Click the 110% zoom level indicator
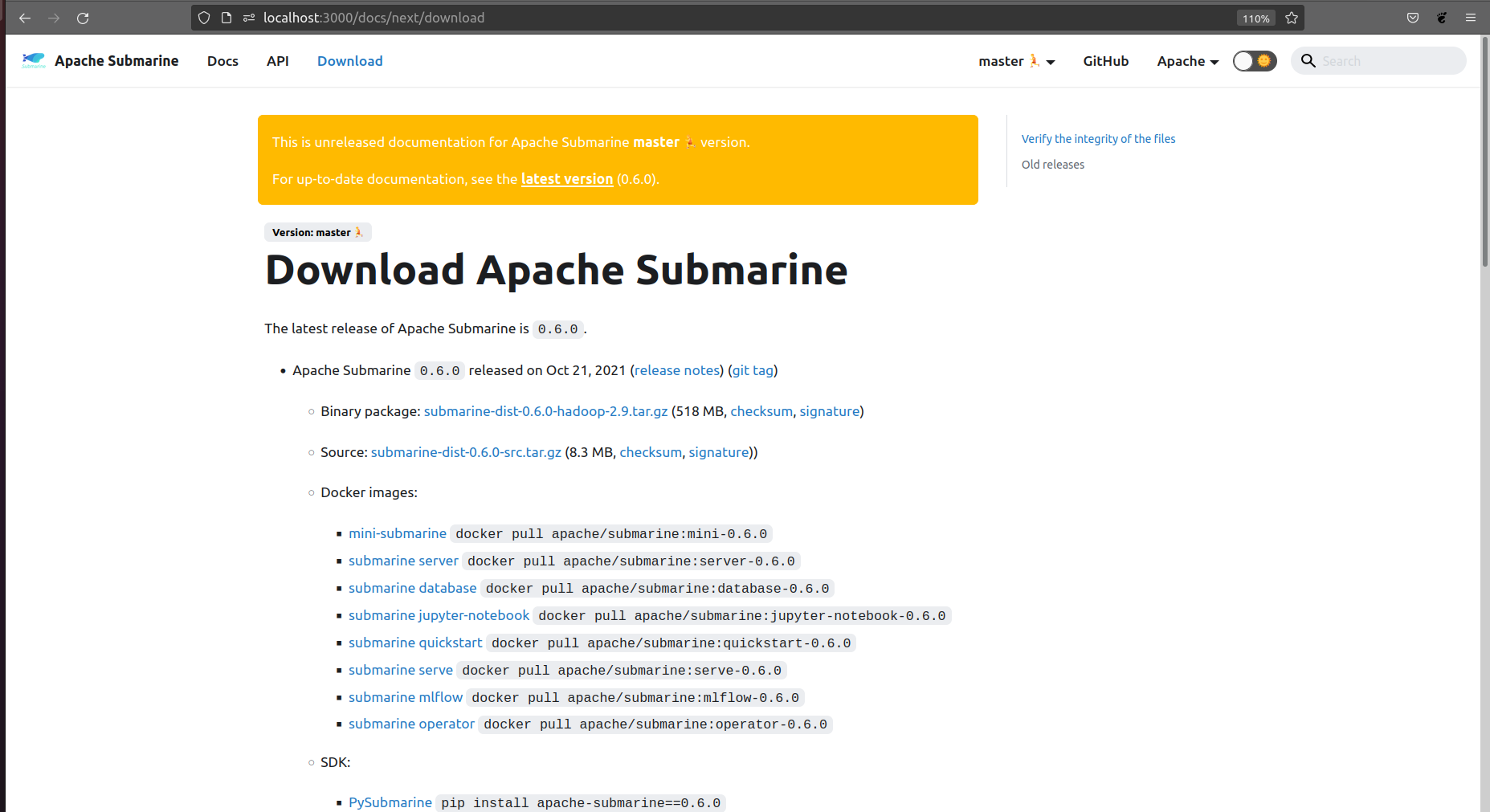 pos(1255,18)
